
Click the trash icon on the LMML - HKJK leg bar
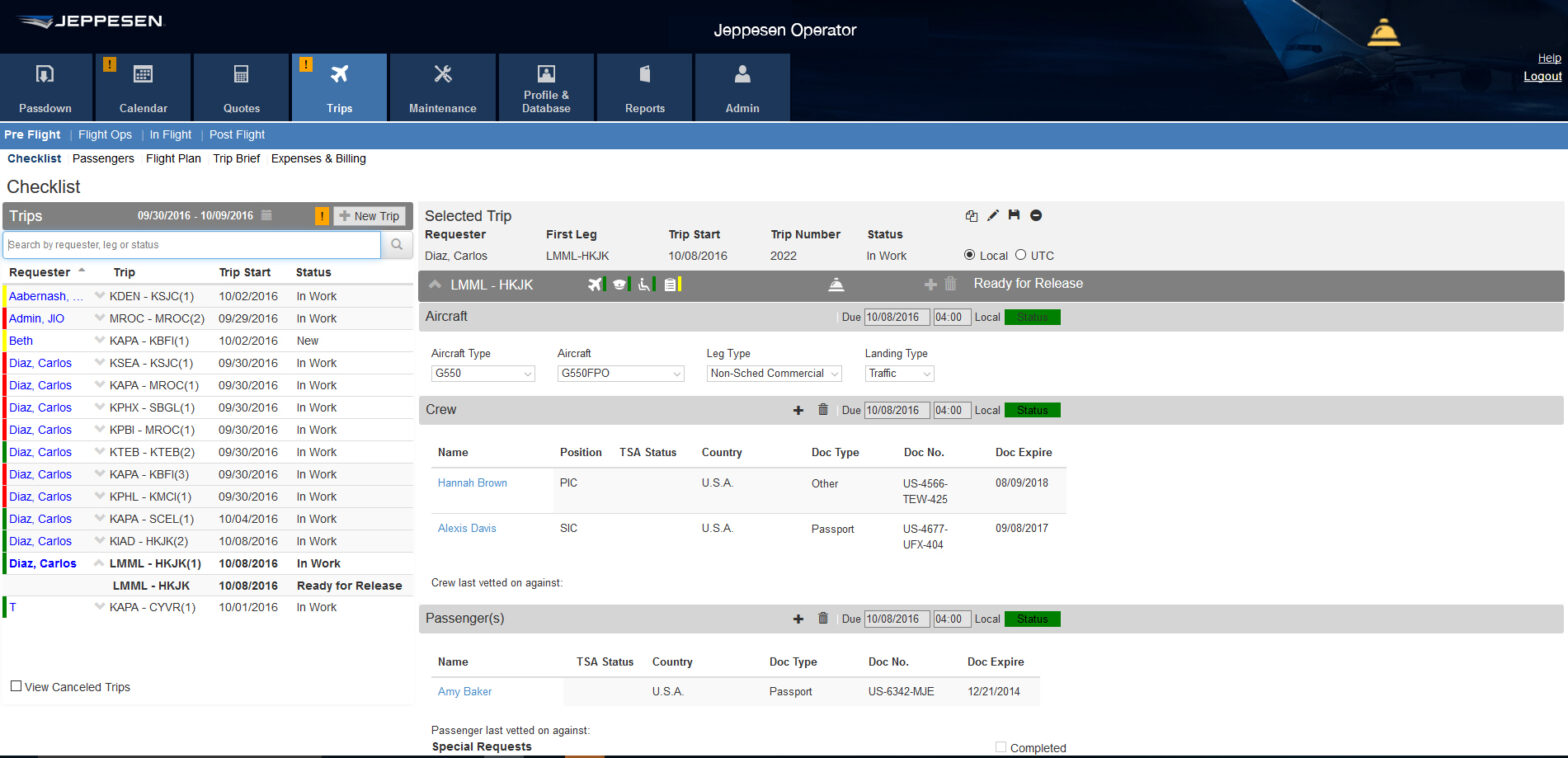tap(951, 284)
